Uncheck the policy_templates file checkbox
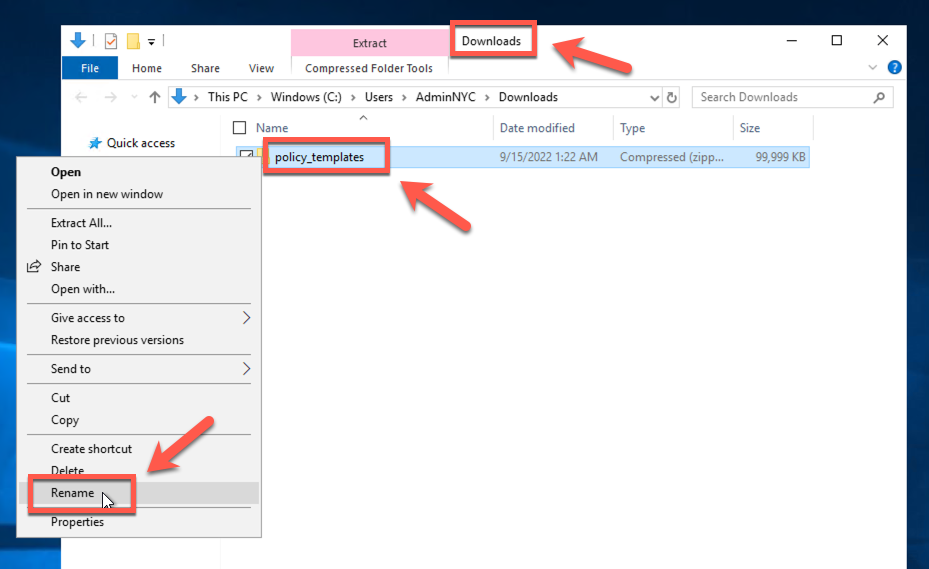The width and height of the screenshot is (929, 569). click(244, 156)
